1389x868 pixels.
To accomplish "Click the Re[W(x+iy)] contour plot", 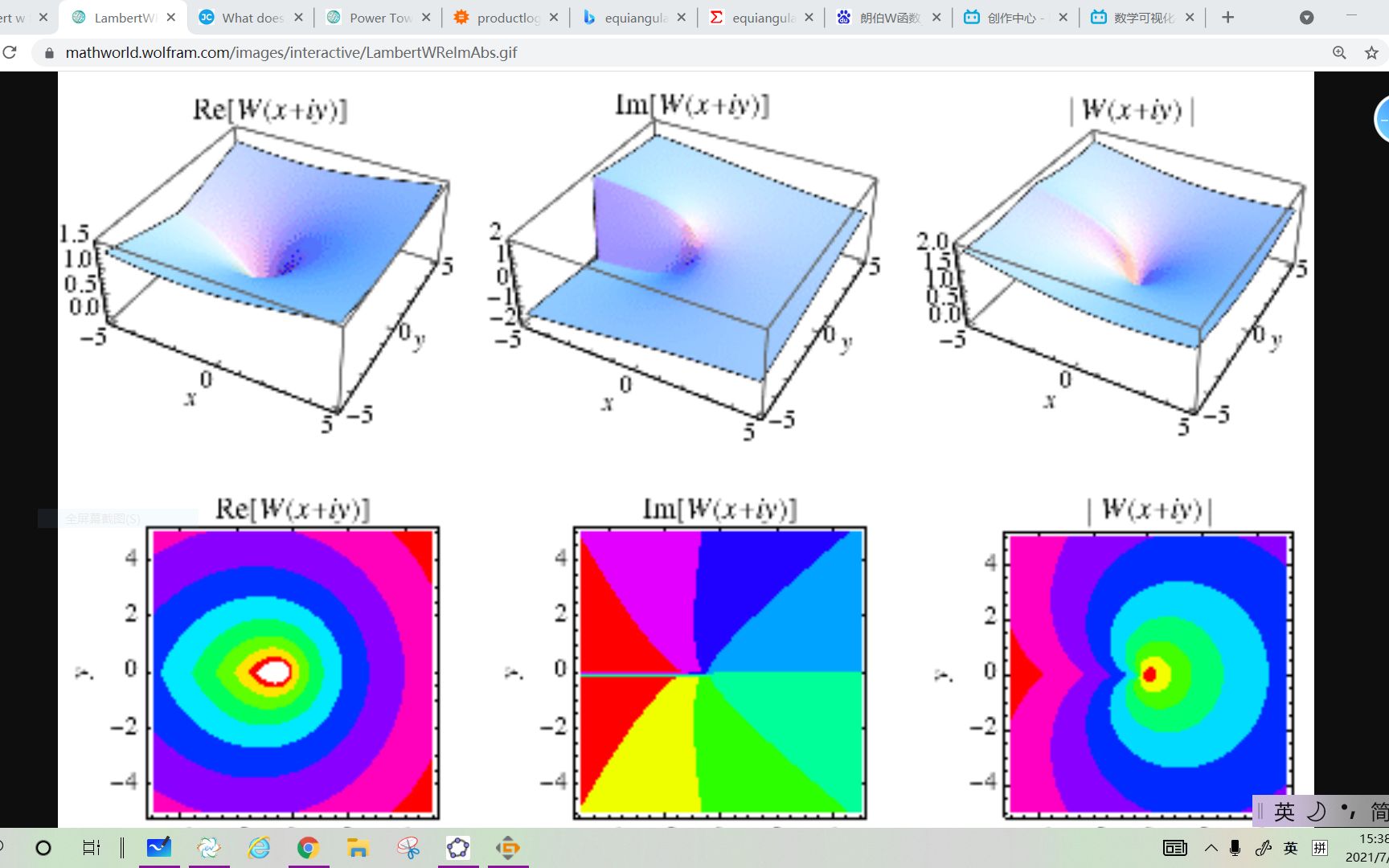I will coord(293,673).
